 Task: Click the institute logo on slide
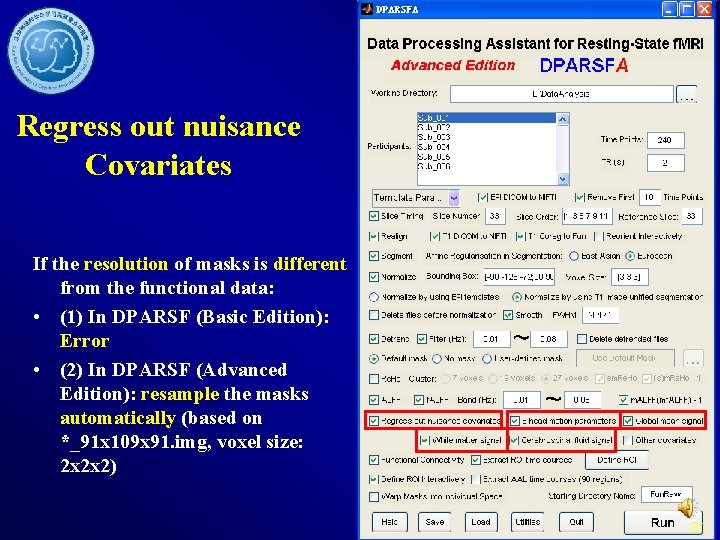point(51,51)
